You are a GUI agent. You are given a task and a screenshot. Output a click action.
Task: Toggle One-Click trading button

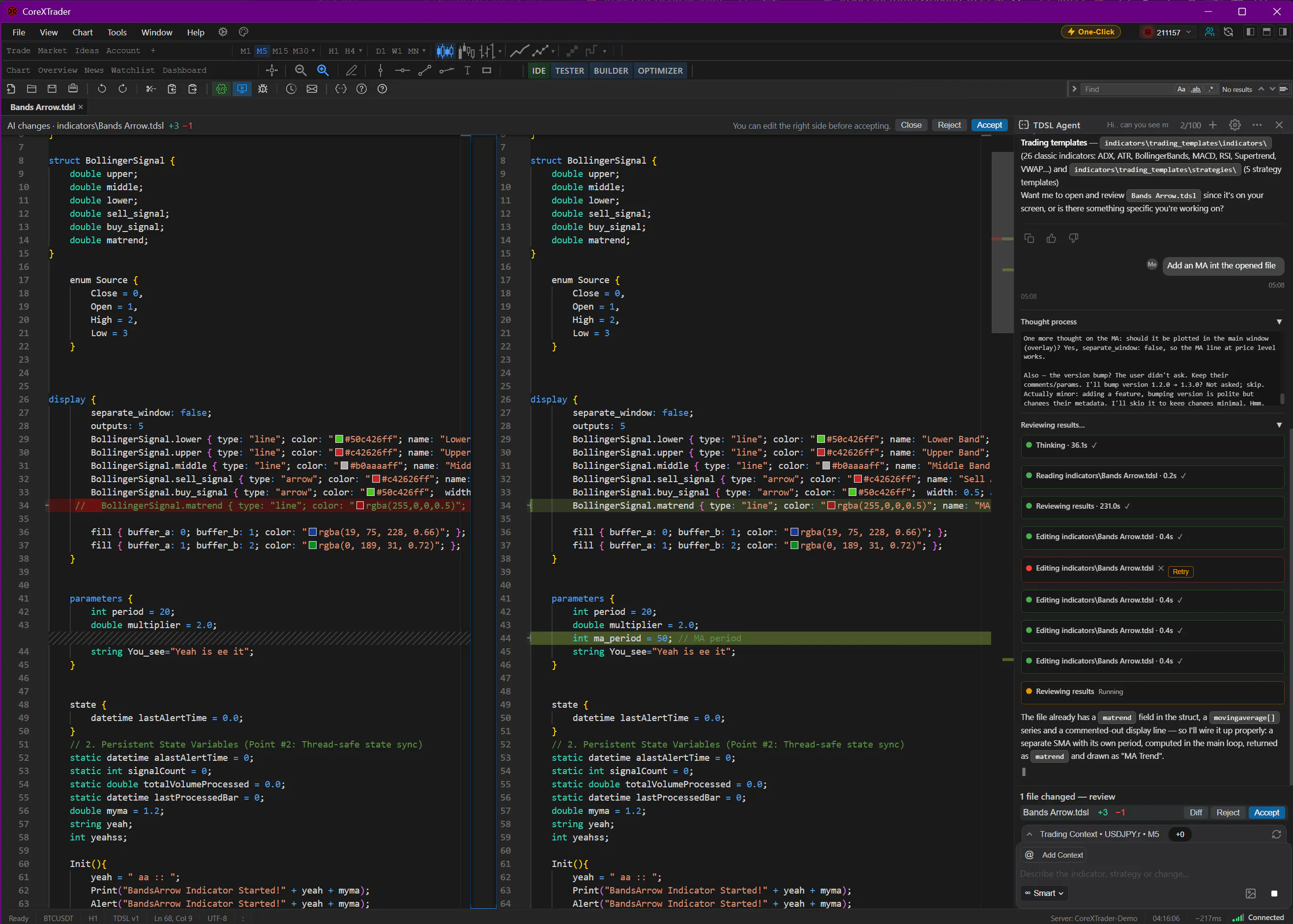[1090, 32]
